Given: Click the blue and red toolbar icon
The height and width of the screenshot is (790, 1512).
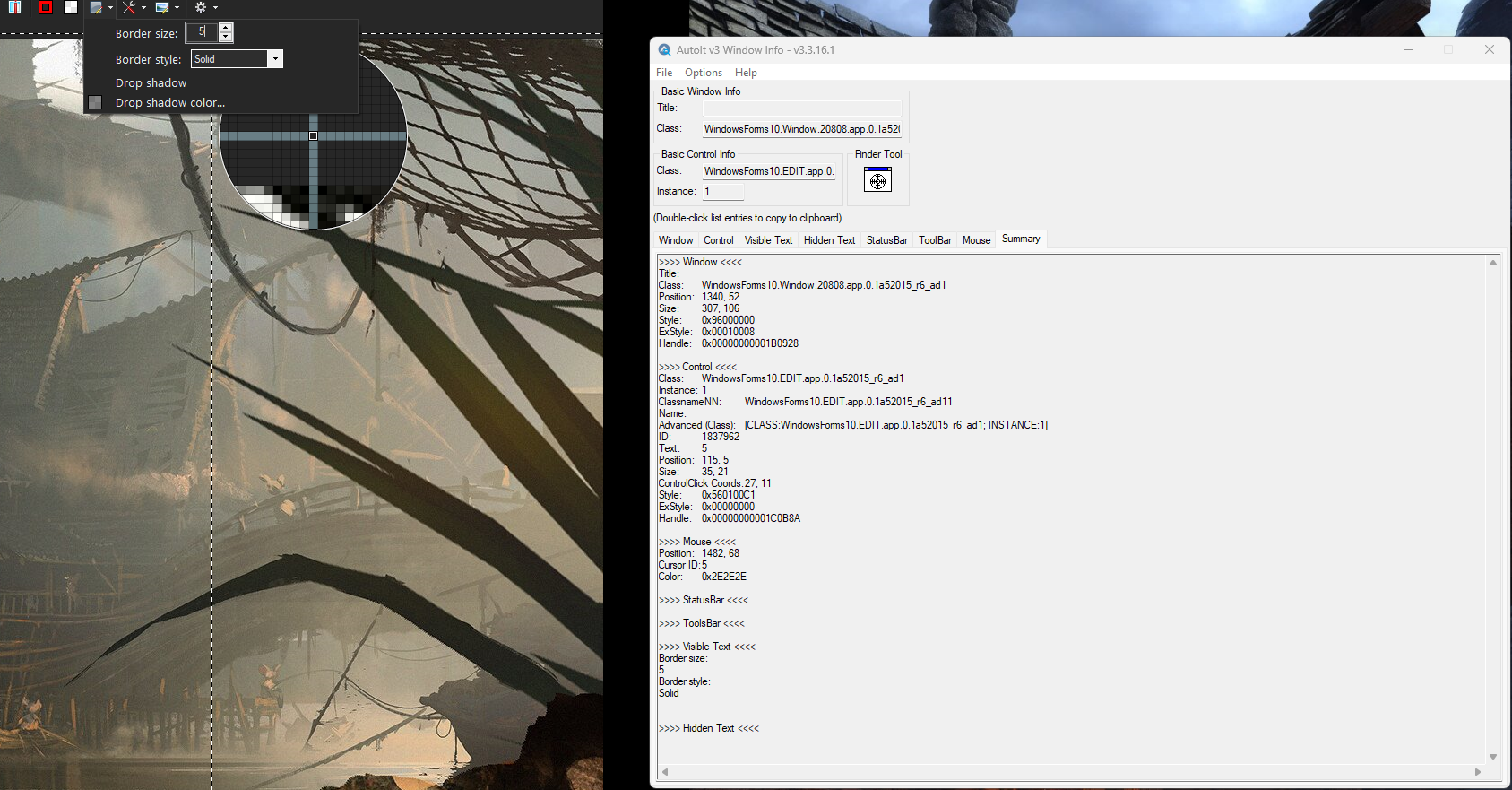Looking at the screenshot, I should (x=15, y=7).
